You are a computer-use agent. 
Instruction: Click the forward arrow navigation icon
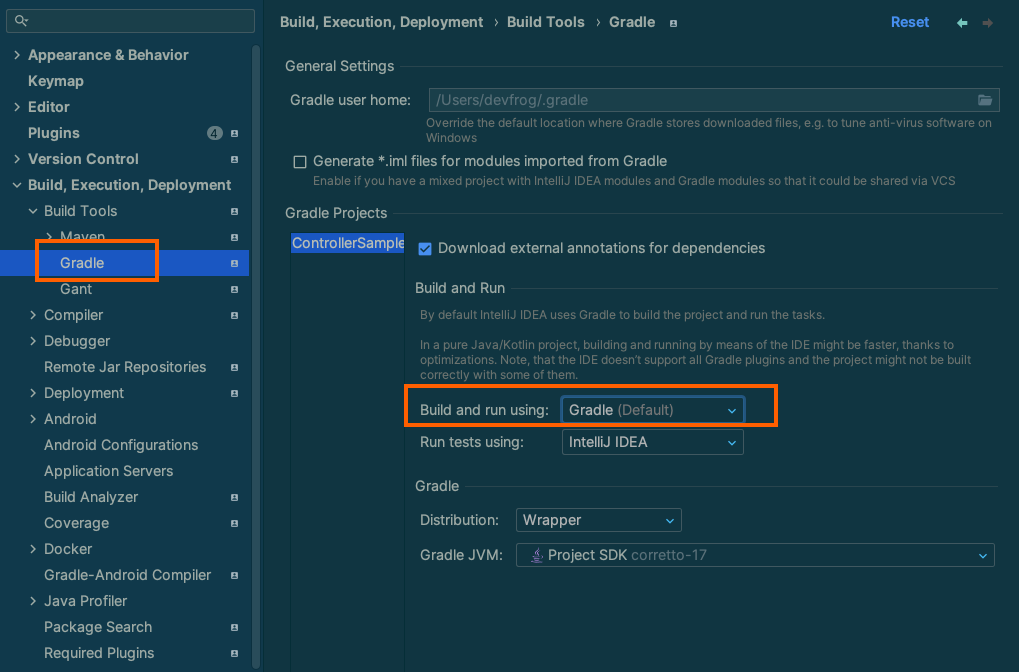(988, 23)
